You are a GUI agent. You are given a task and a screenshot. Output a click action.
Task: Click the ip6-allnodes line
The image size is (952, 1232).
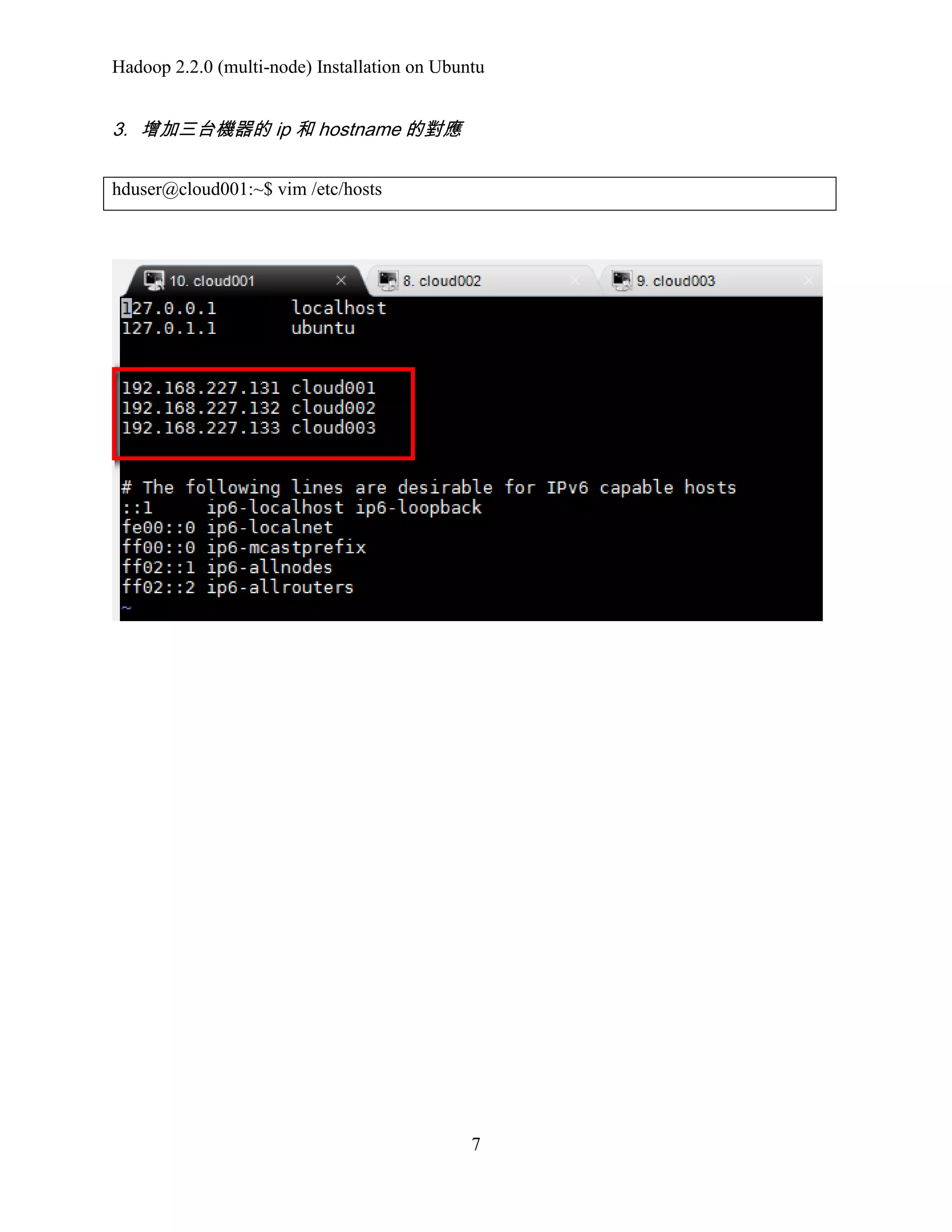point(227,568)
